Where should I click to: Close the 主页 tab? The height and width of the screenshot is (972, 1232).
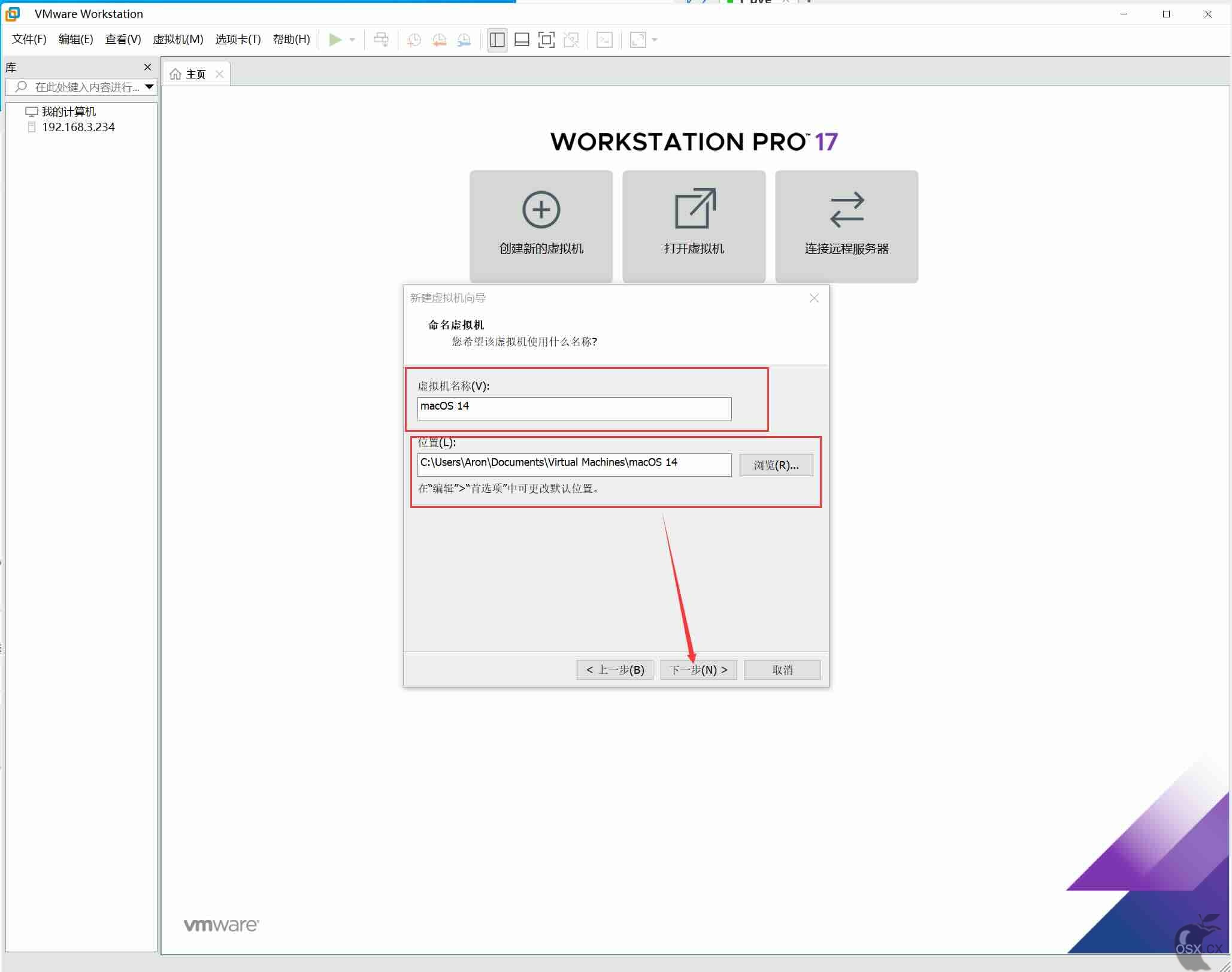pos(220,74)
